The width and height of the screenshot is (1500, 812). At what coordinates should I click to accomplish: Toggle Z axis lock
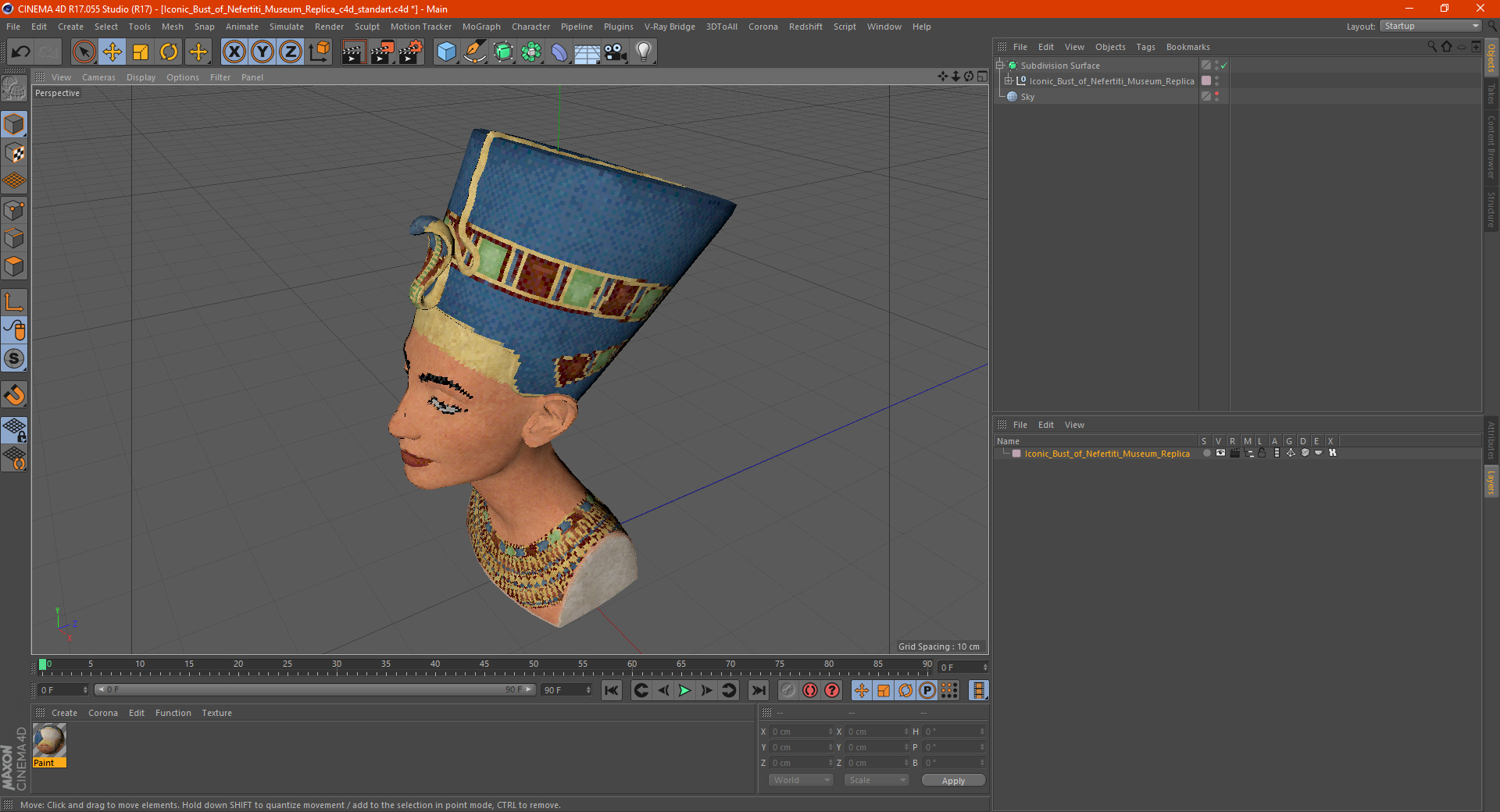(x=291, y=52)
